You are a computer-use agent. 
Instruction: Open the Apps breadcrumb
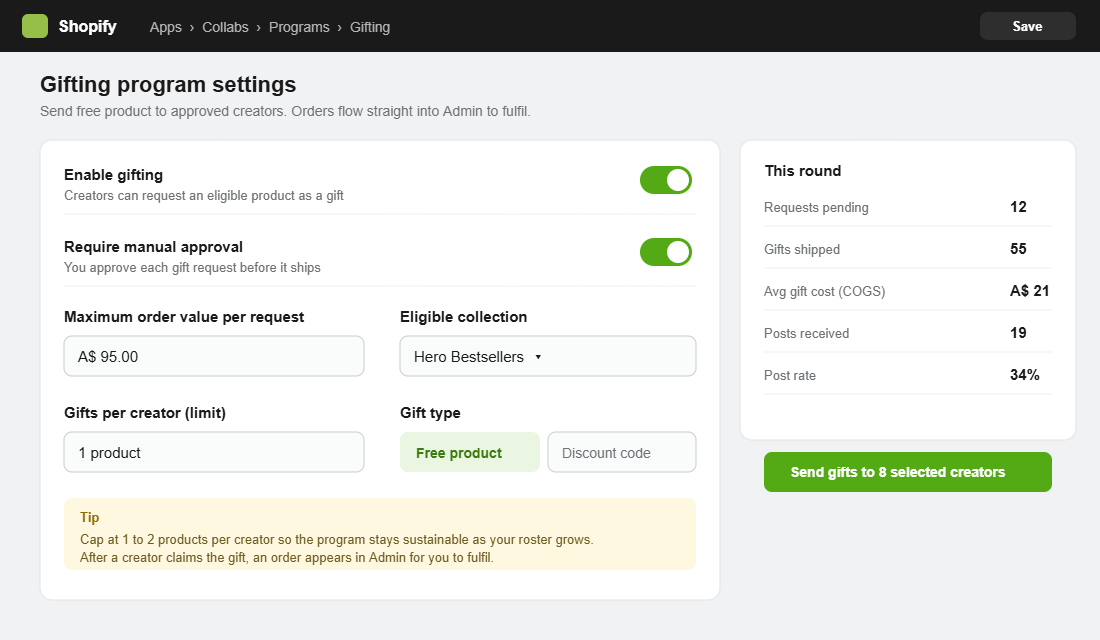pos(166,27)
